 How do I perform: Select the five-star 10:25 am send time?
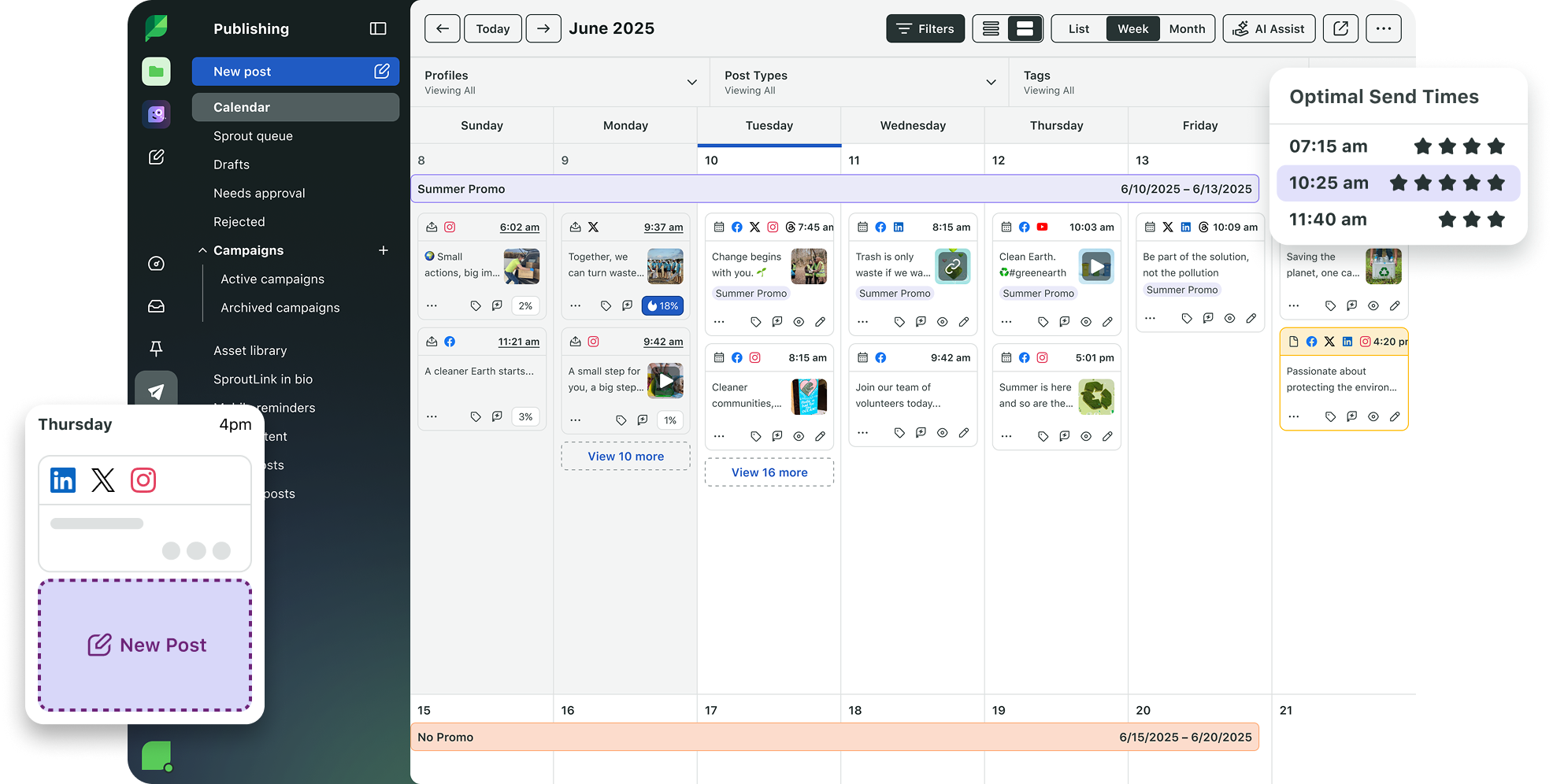click(x=1399, y=183)
